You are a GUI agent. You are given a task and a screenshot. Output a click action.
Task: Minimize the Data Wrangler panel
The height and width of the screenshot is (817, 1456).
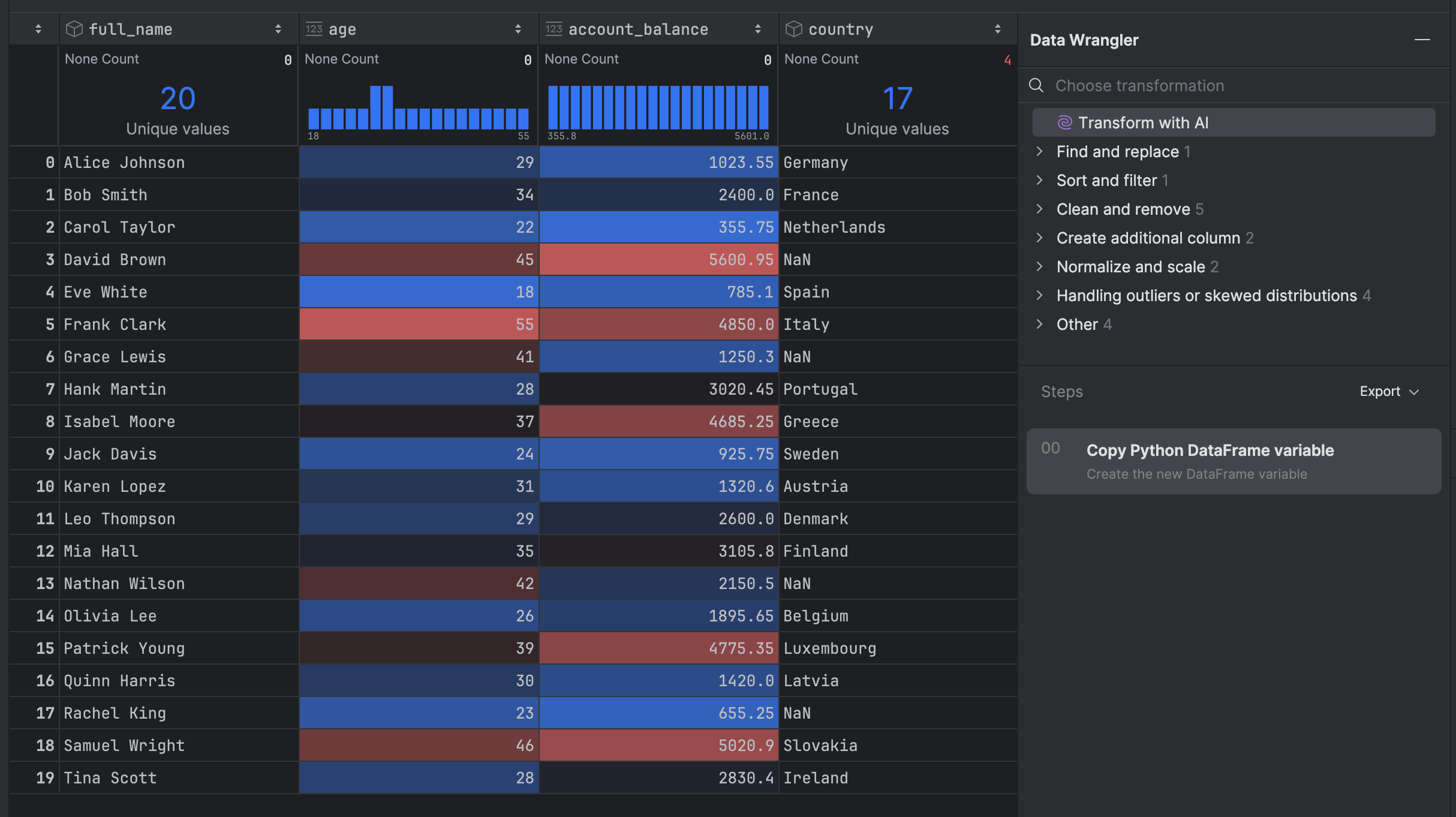click(1422, 40)
